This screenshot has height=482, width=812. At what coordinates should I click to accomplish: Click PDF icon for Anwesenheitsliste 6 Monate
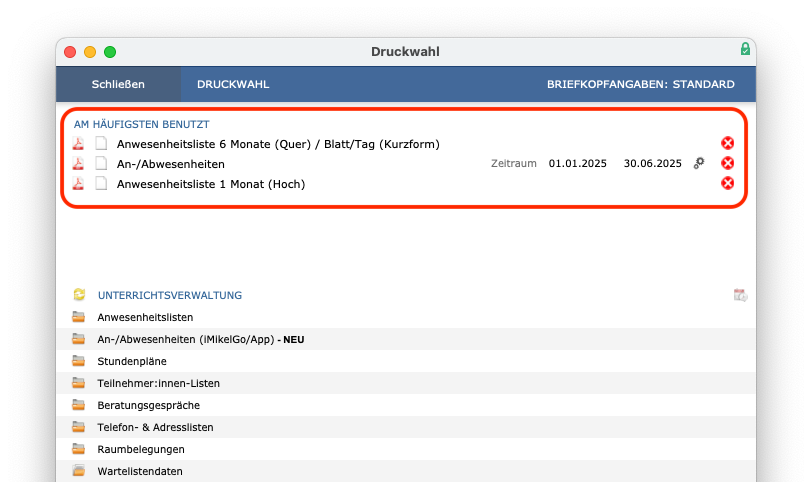[78, 143]
